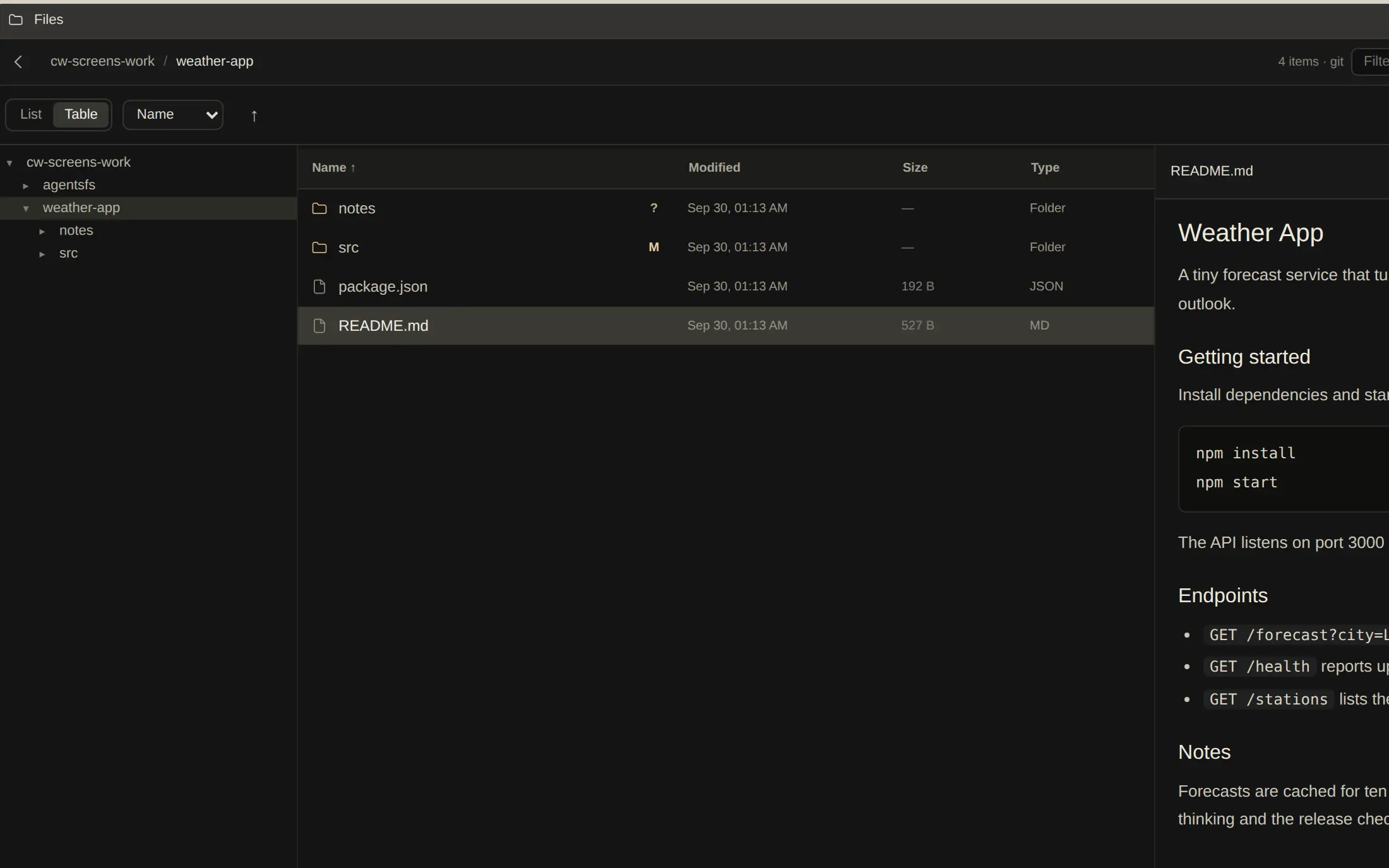
Task: Select weather-app in the folder tree
Action: (81, 208)
